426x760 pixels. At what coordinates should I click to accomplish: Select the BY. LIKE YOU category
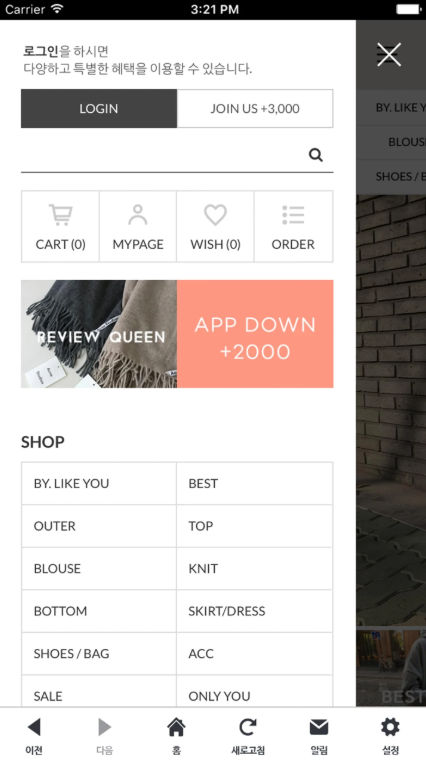pos(99,484)
